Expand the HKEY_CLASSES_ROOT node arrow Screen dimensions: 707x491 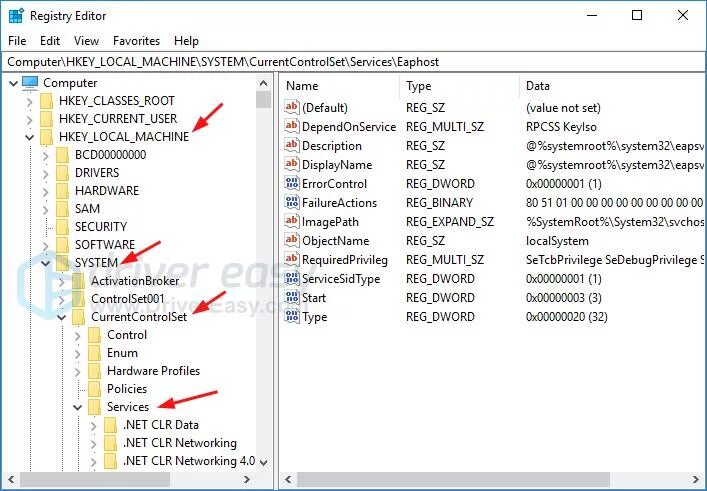[x=30, y=101]
